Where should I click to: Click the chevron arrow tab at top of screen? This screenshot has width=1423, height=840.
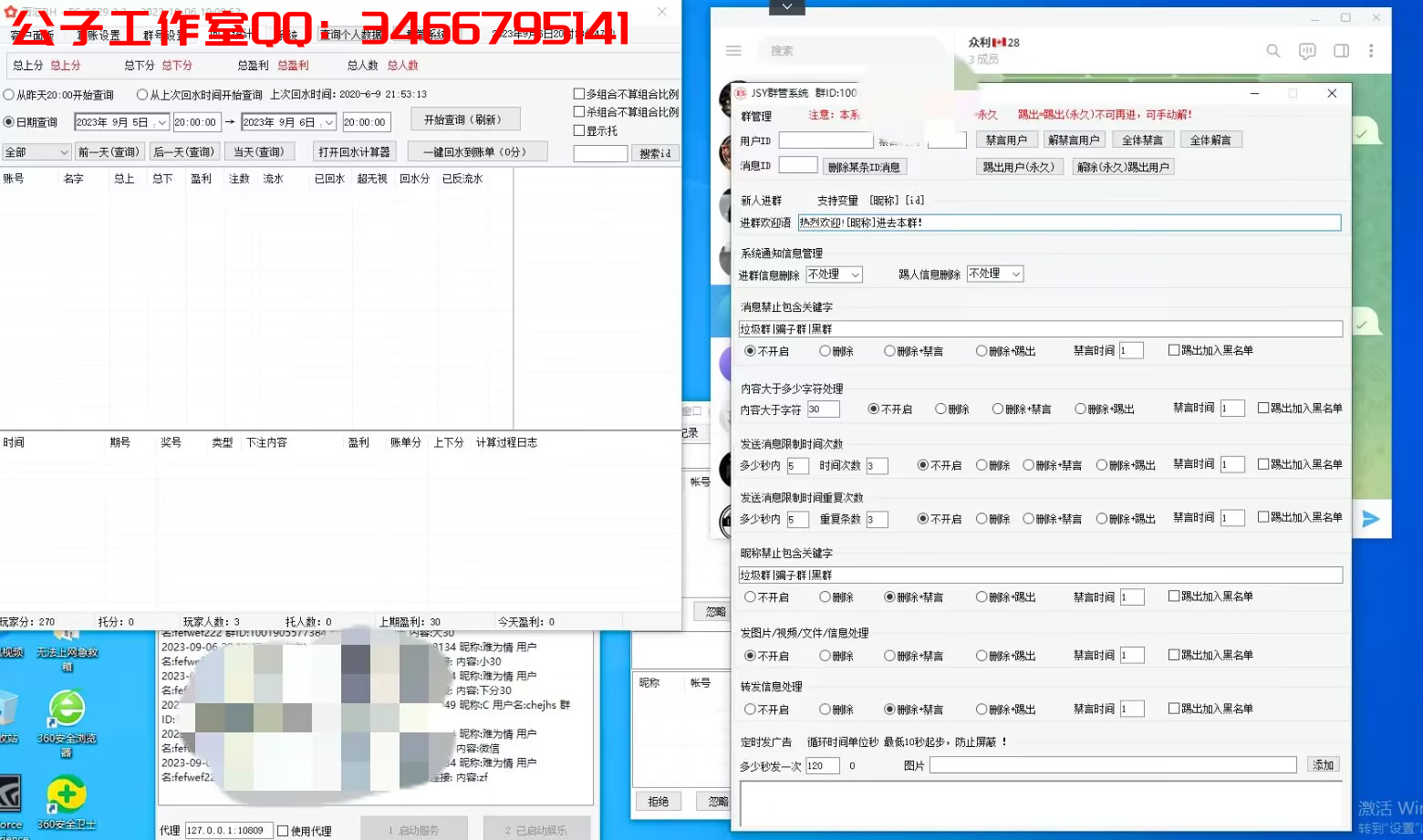click(x=787, y=7)
